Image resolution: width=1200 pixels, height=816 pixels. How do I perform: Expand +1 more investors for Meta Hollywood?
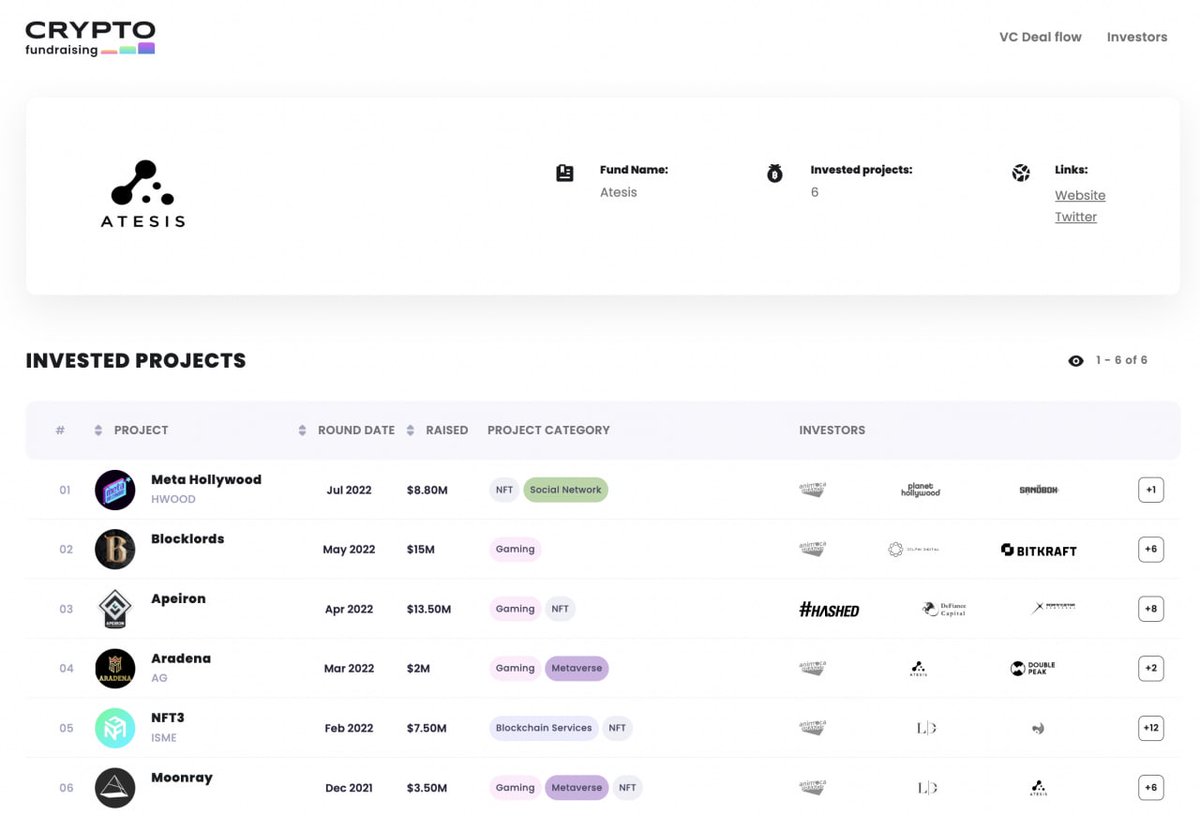coord(1151,490)
